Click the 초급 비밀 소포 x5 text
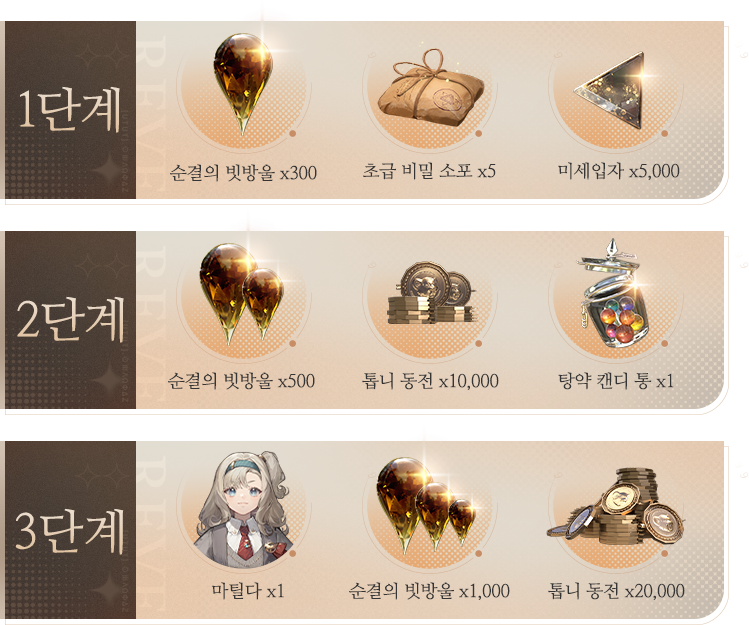 429,171
